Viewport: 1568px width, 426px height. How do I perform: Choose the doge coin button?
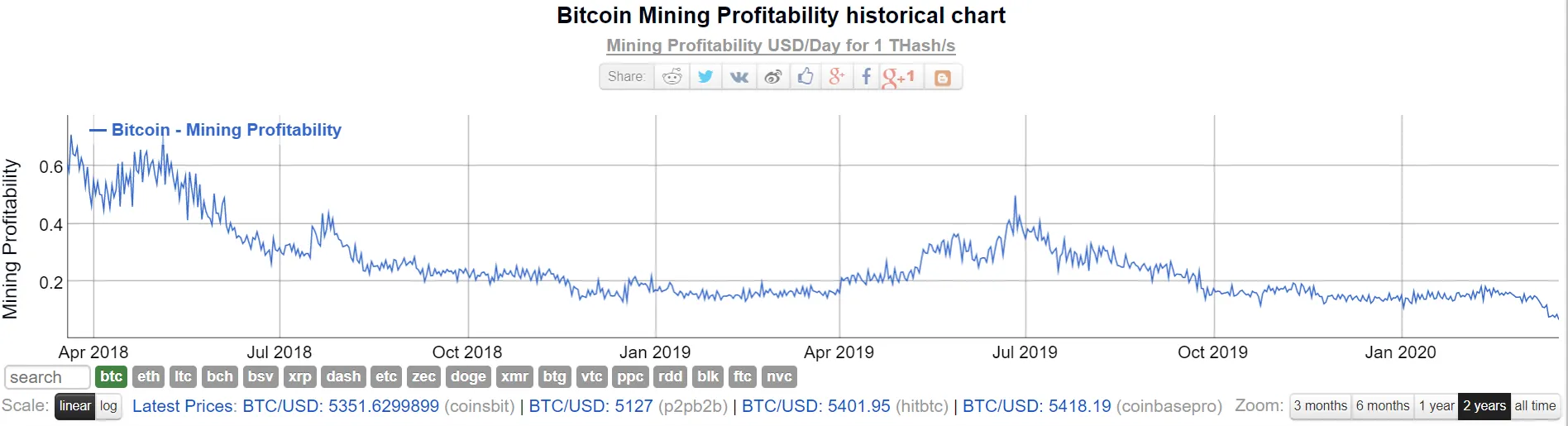tap(468, 377)
